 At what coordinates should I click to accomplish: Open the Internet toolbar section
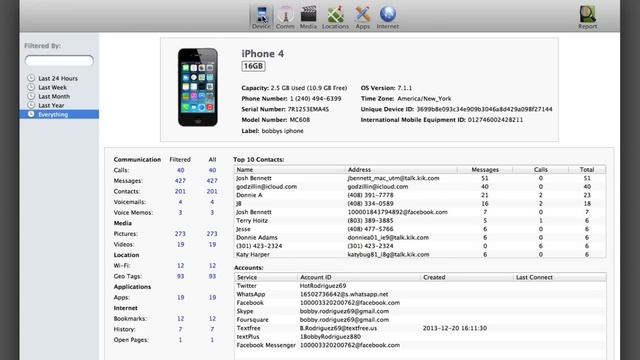[x=387, y=18]
